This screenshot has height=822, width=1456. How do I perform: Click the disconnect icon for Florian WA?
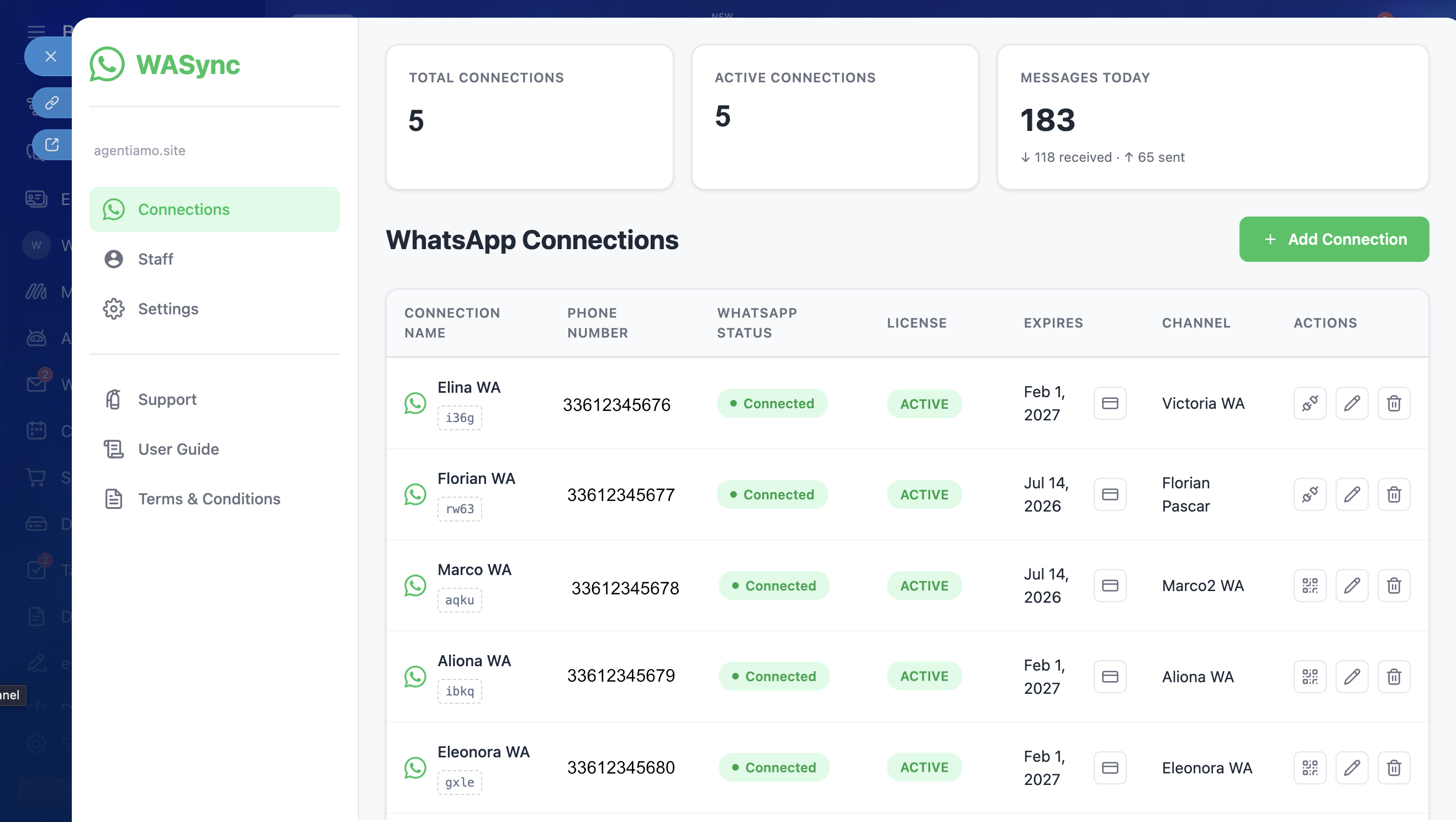[1310, 494]
